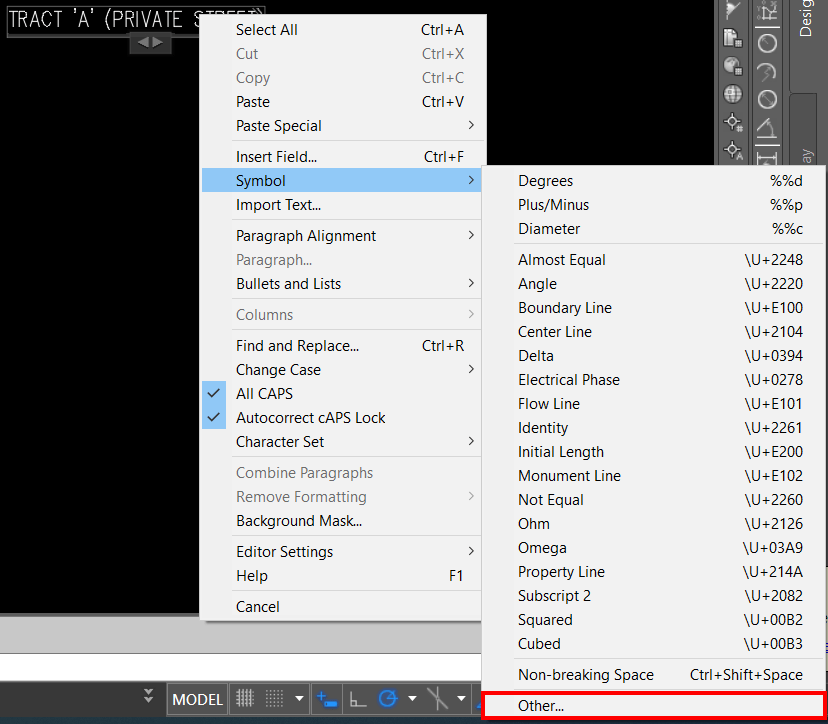Click the crosshair point with hash icon
Viewport: 828px width, 724px height.
click(x=732, y=123)
